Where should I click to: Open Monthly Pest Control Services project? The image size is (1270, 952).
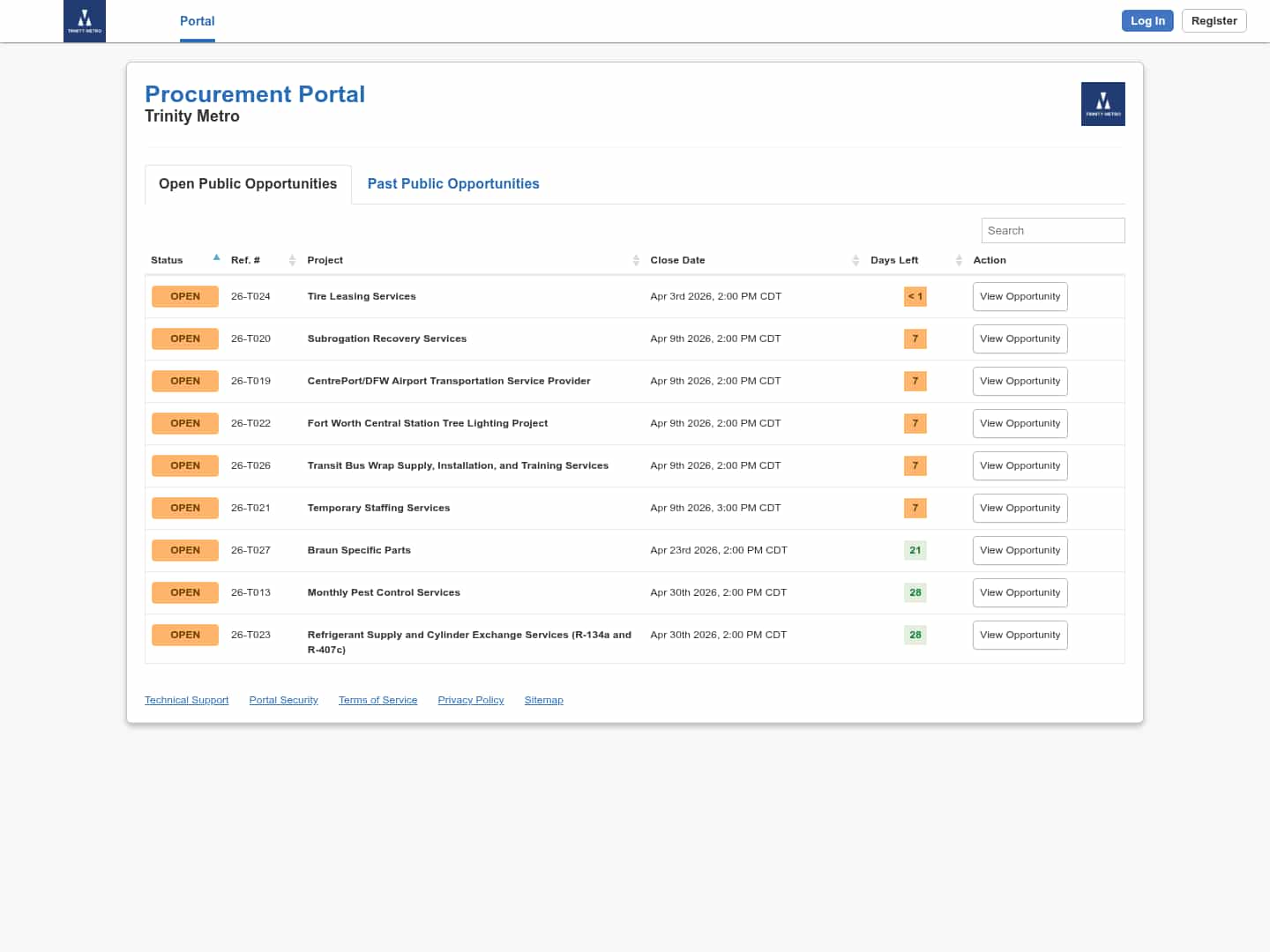pos(384,592)
